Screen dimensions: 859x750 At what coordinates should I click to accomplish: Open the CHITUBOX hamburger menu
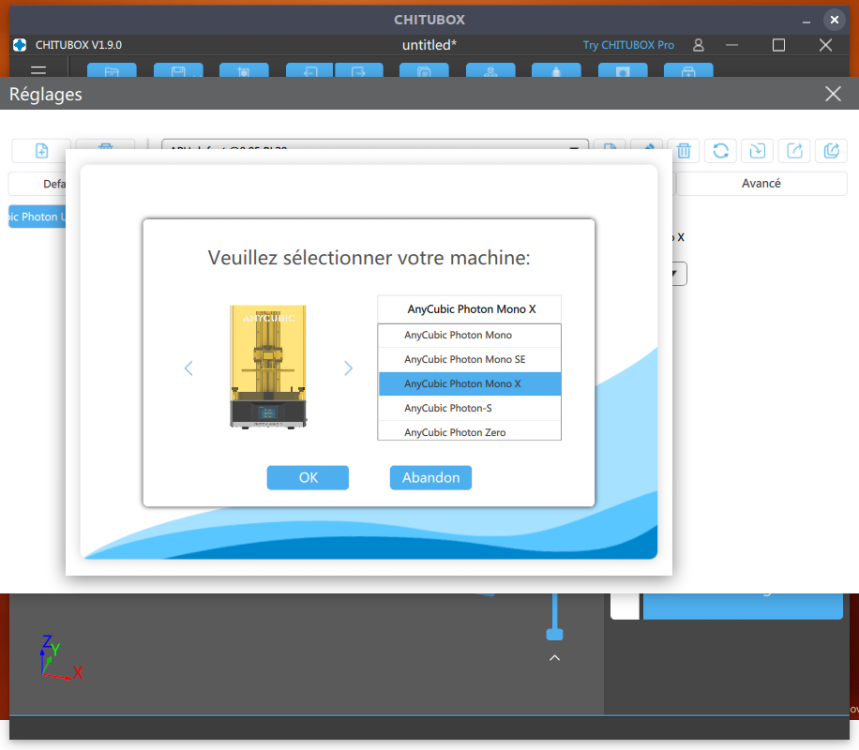pos(38,70)
